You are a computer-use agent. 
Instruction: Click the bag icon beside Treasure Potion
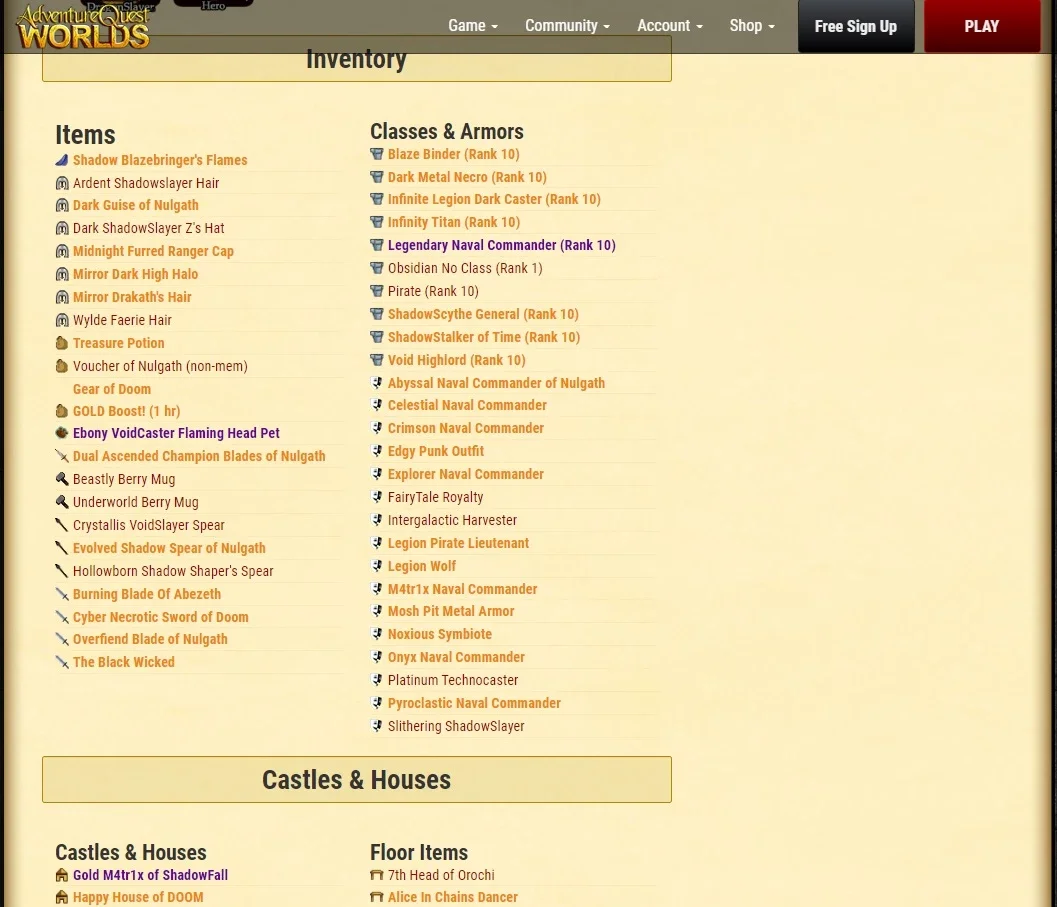61,343
